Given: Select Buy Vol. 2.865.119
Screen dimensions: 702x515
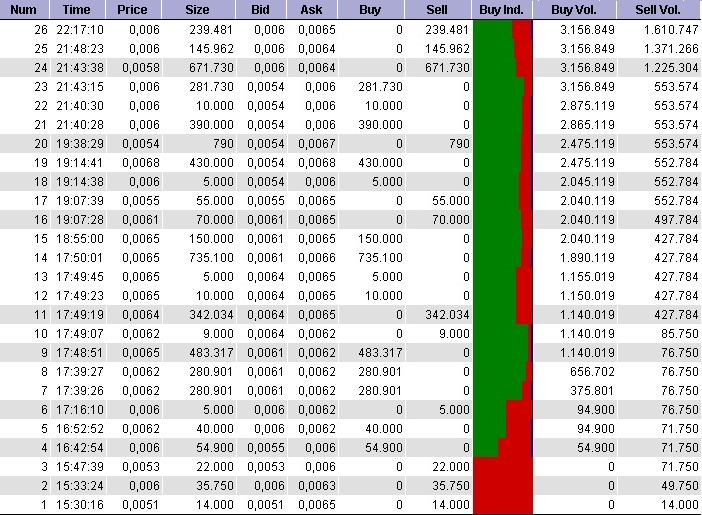Looking at the screenshot, I should pyautogui.click(x=587, y=125).
